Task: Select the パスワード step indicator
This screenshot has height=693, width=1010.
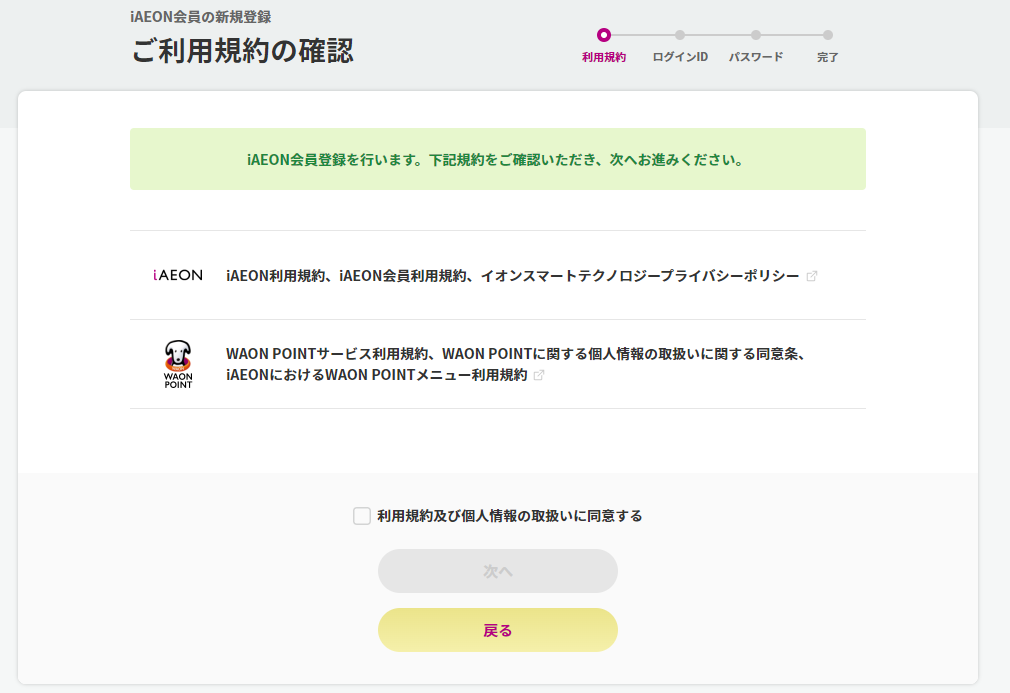Action: point(756,45)
